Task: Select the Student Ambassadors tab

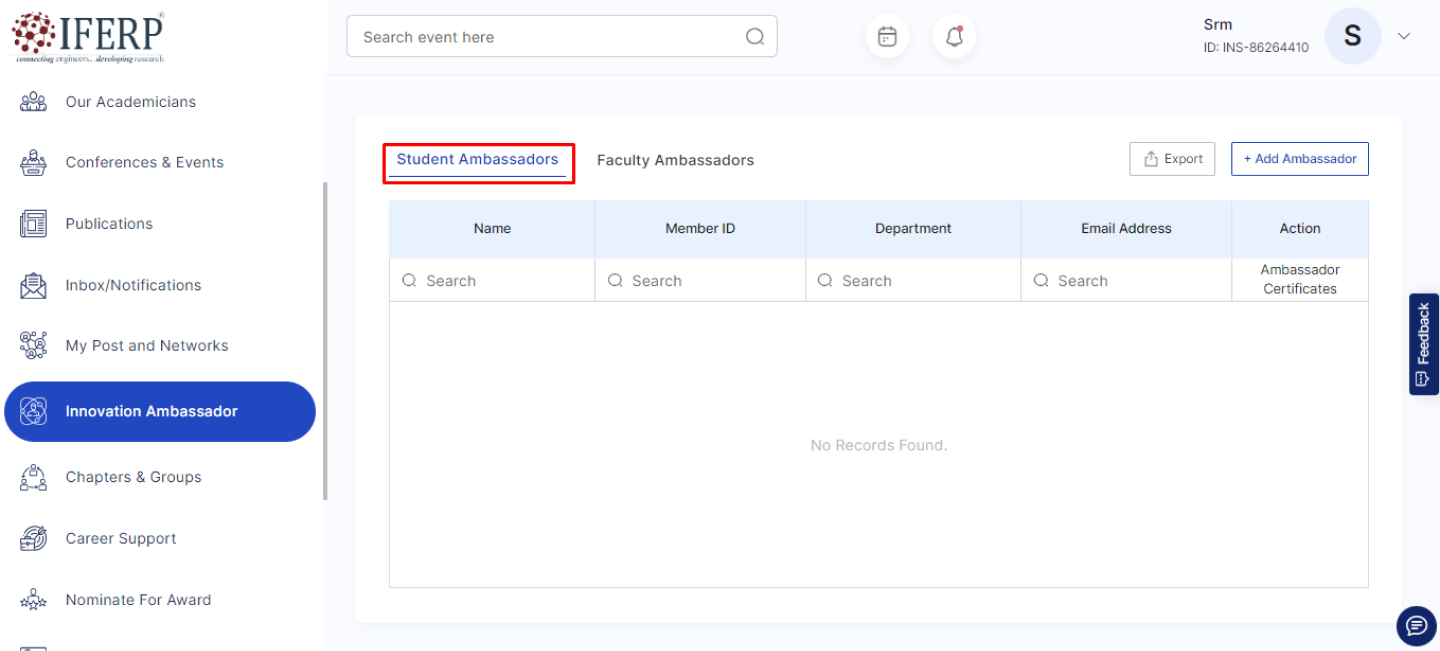Action: point(477,160)
